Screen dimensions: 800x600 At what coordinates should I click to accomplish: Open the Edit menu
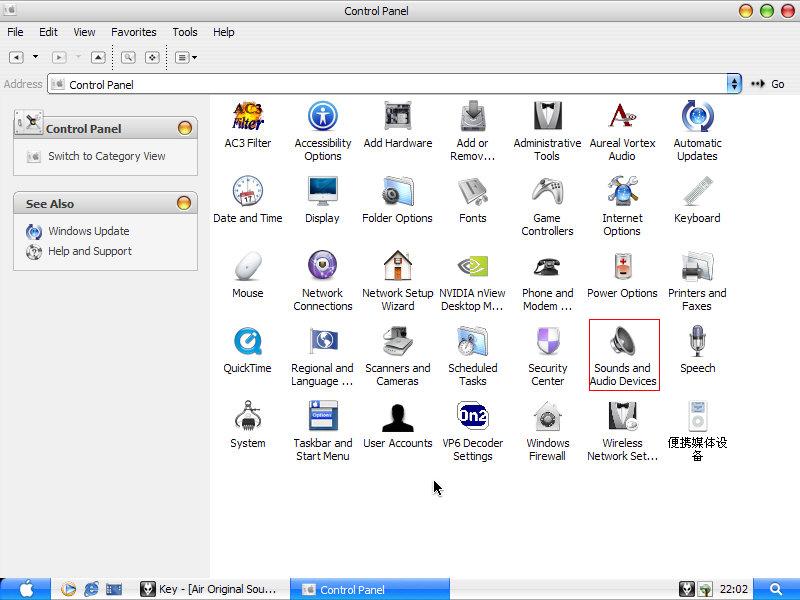click(x=48, y=32)
